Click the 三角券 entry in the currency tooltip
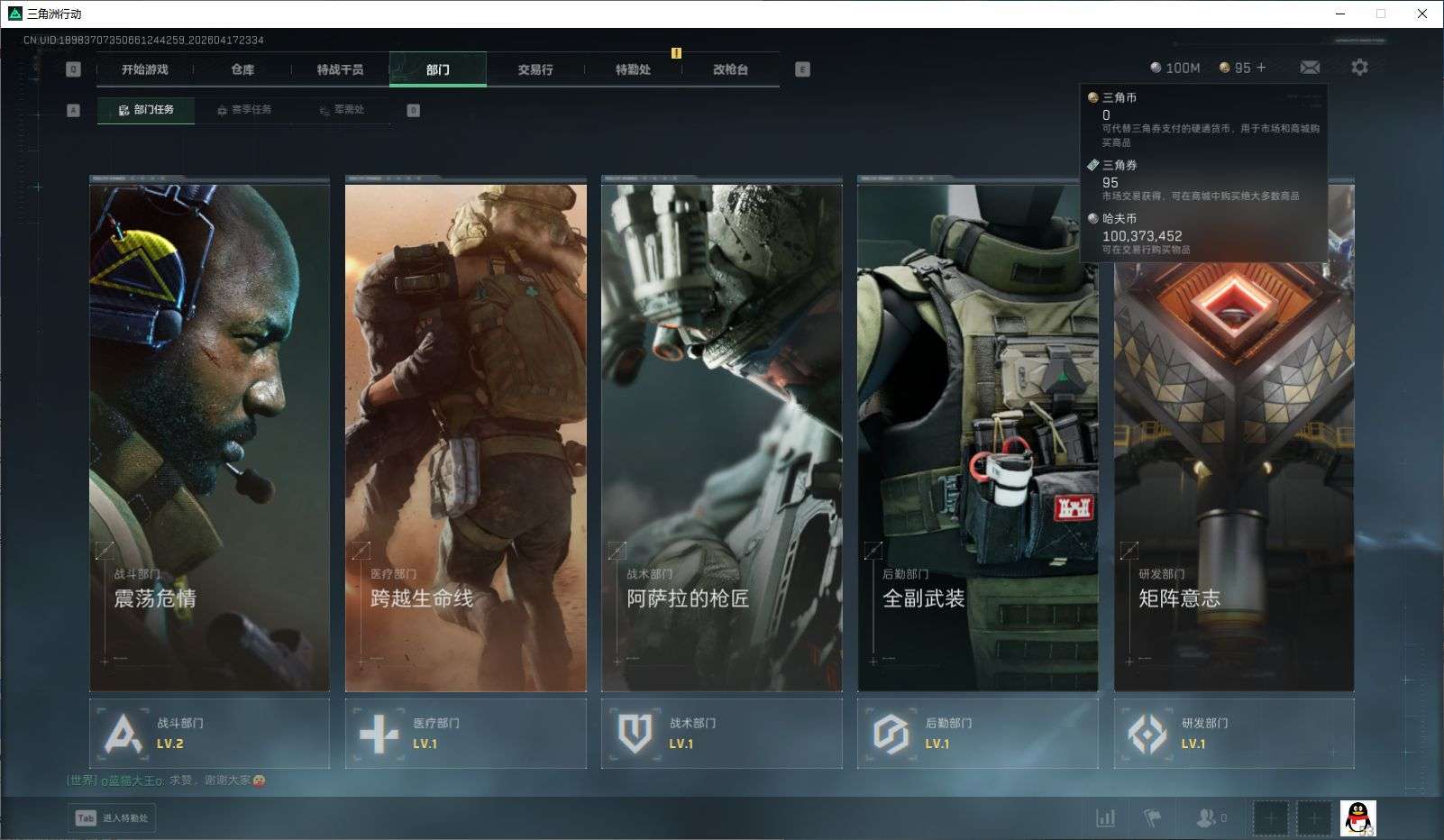Viewport: 1444px width, 840px height. tap(1203, 180)
